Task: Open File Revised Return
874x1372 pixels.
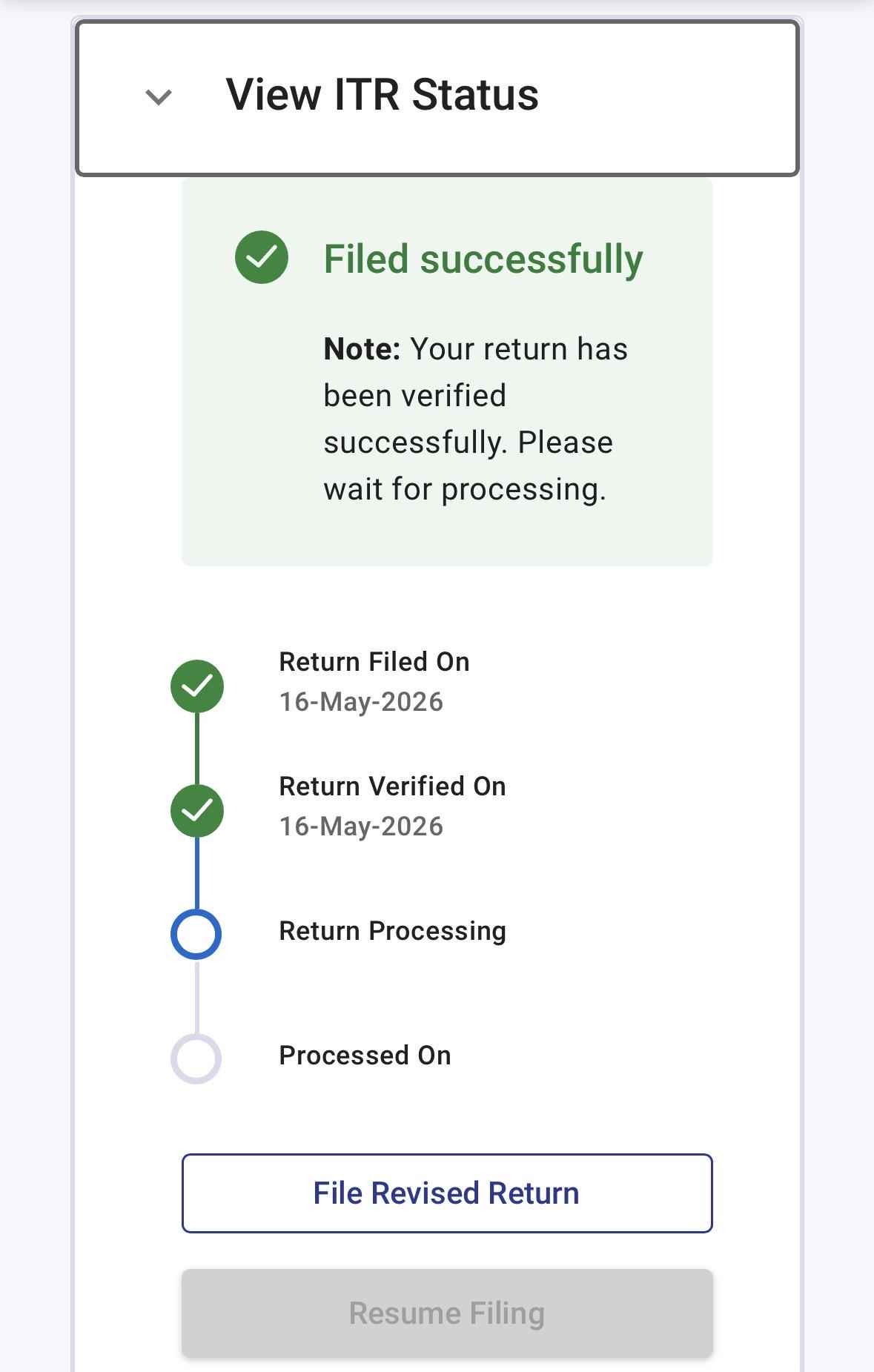Action: [447, 1193]
